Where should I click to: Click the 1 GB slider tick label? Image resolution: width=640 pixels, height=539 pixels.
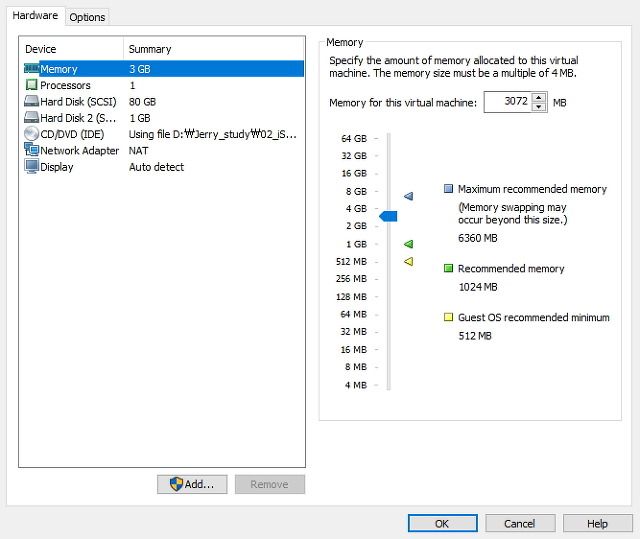click(x=356, y=244)
